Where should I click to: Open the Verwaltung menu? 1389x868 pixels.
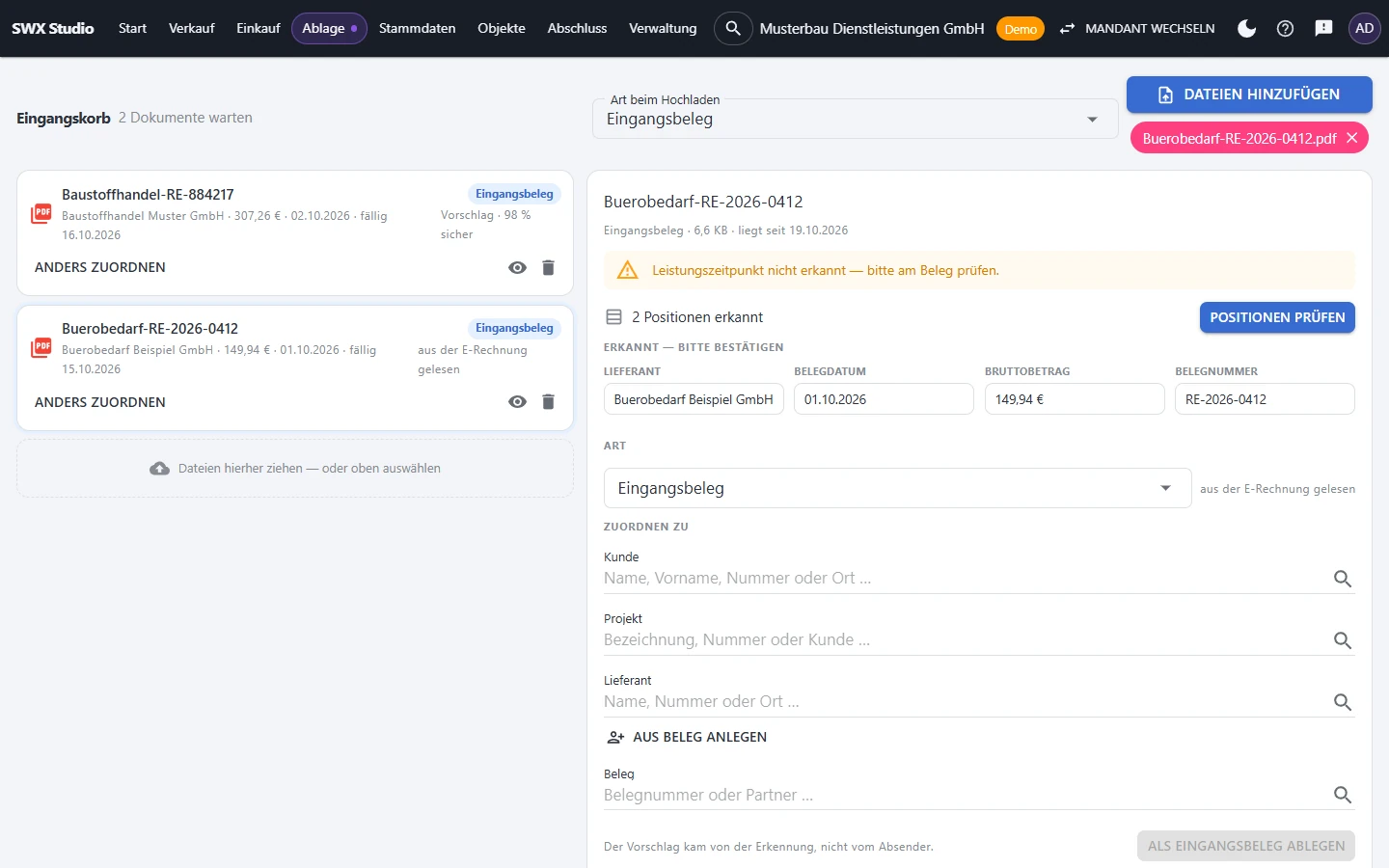click(663, 28)
